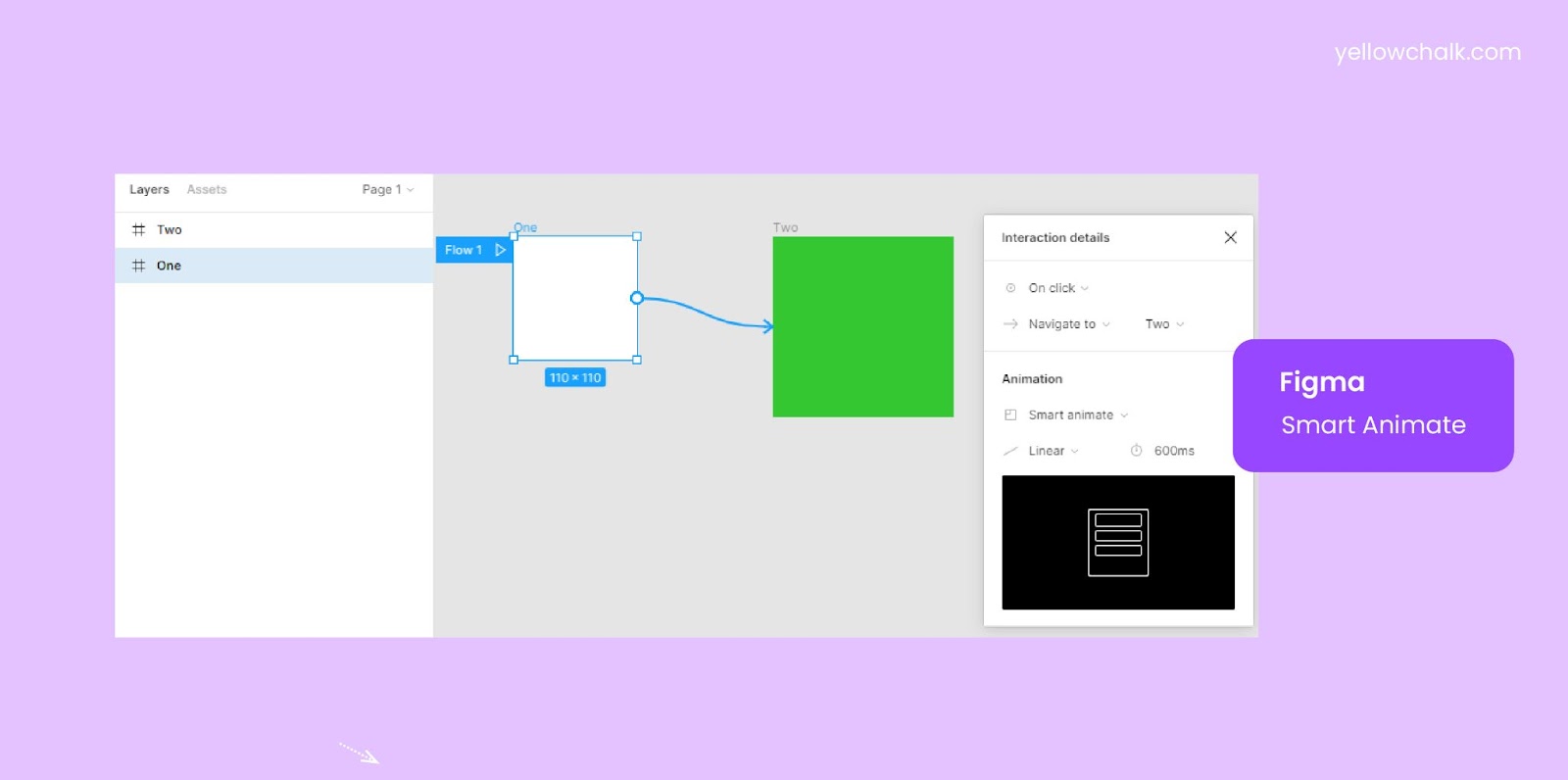The height and width of the screenshot is (780, 1568).
Task: Click the On click trigger icon
Action: click(1010, 288)
